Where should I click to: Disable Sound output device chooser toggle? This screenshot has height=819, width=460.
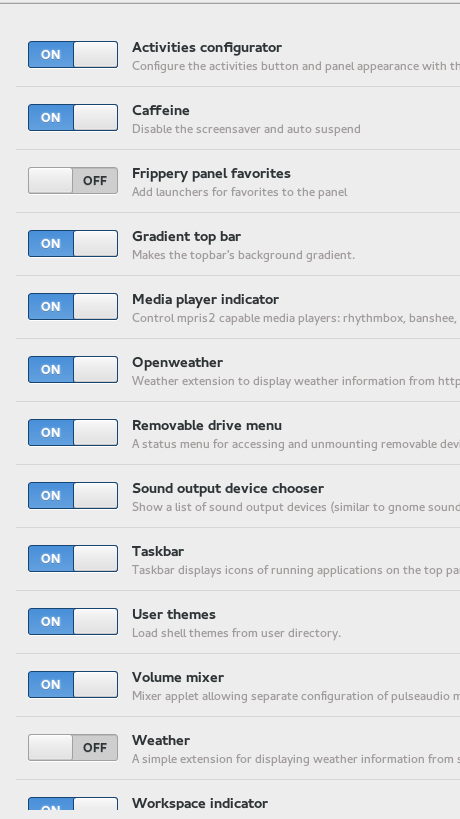[x=73, y=495]
